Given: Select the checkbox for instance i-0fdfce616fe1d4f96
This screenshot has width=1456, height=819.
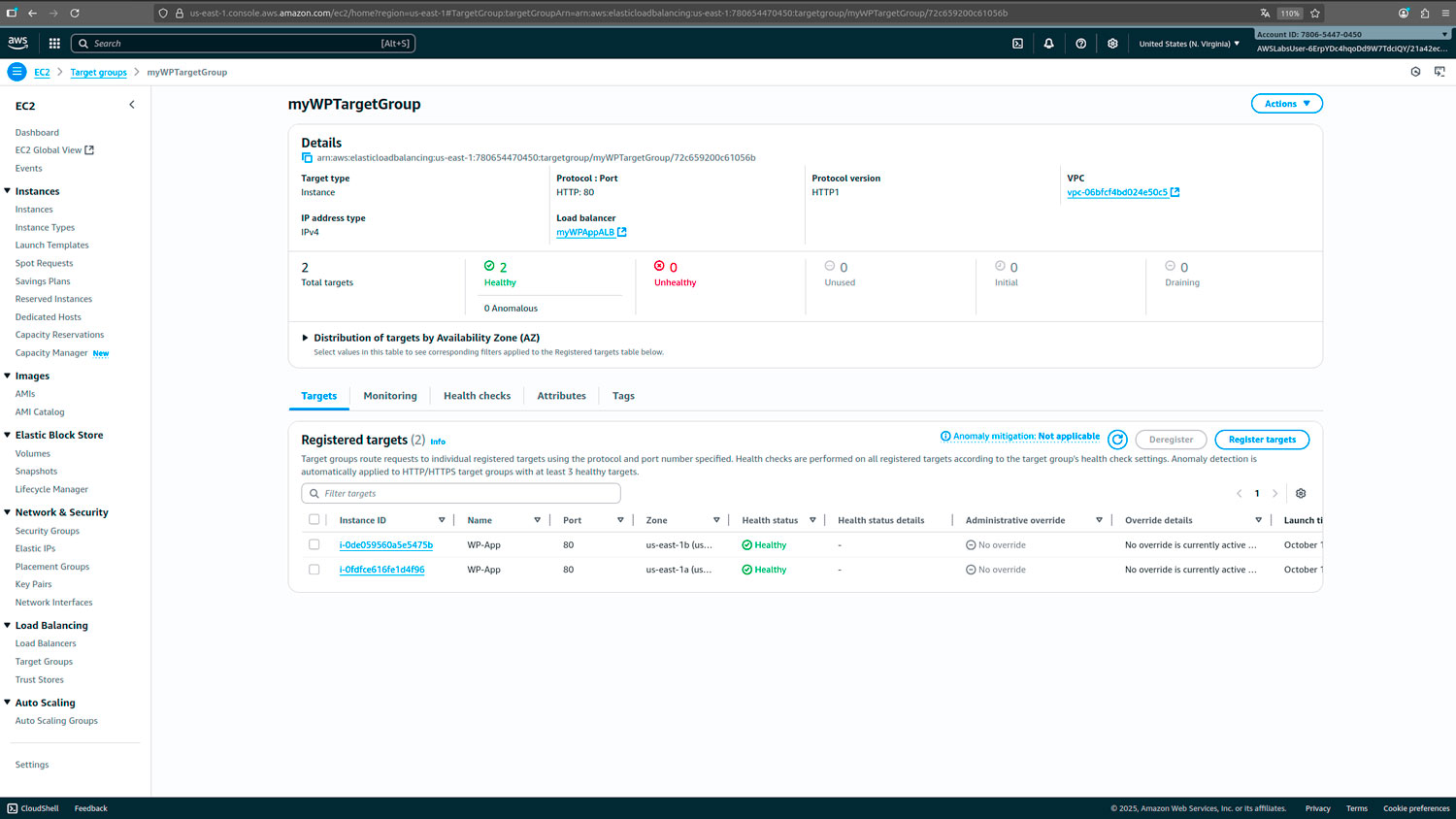Looking at the screenshot, I should [x=314, y=570].
